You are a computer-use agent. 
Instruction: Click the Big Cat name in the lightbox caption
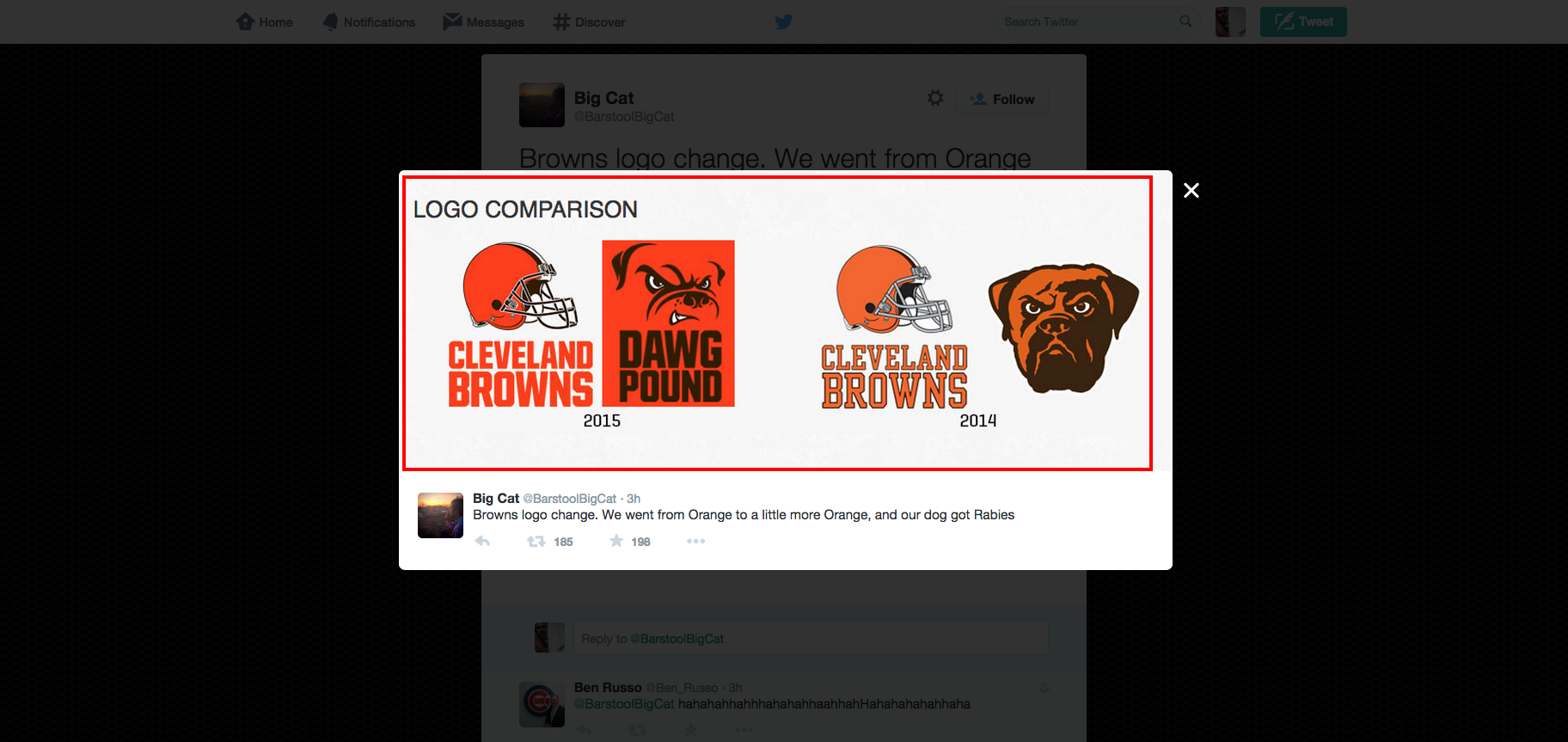(496, 499)
